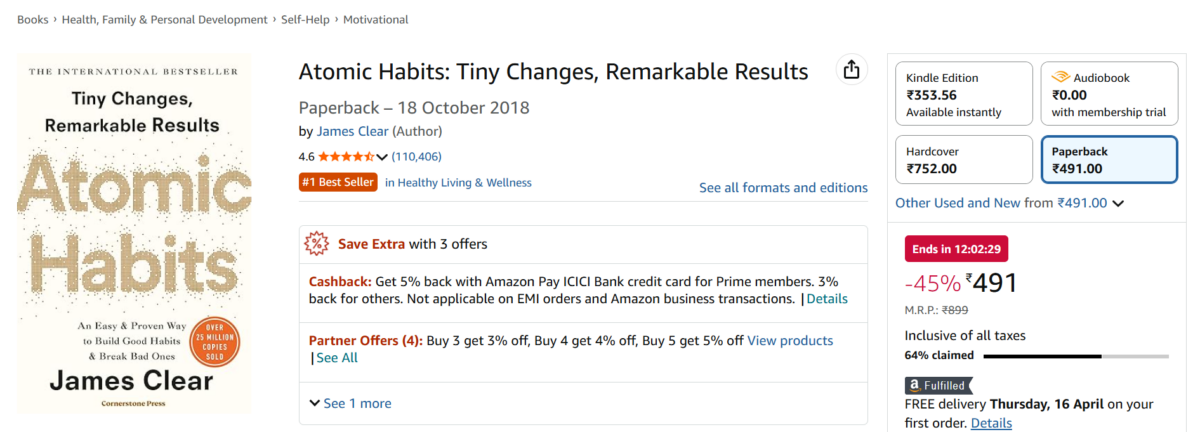Click the Save Extra discount badge icon
Viewport: 1200px width, 432px height.
tap(318, 243)
